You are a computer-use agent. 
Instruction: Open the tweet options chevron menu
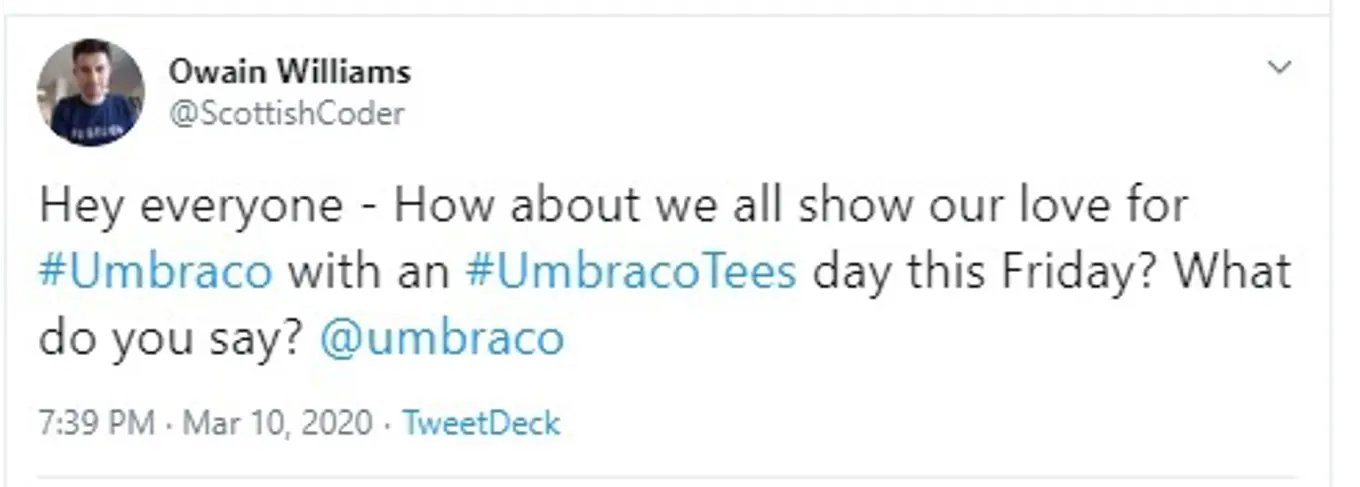[1279, 68]
